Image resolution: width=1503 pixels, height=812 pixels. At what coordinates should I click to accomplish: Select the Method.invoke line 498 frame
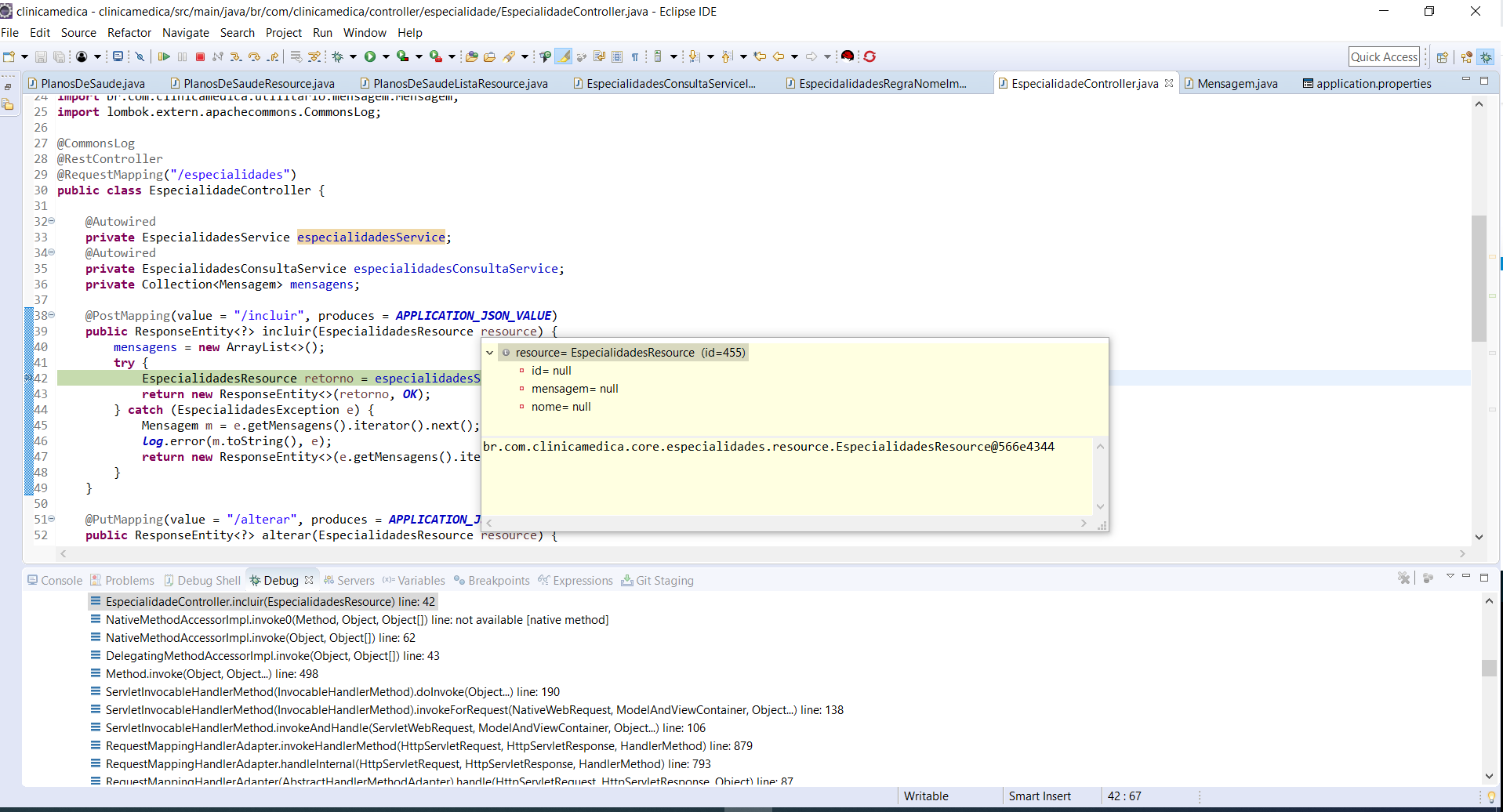[x=204, y=674]
